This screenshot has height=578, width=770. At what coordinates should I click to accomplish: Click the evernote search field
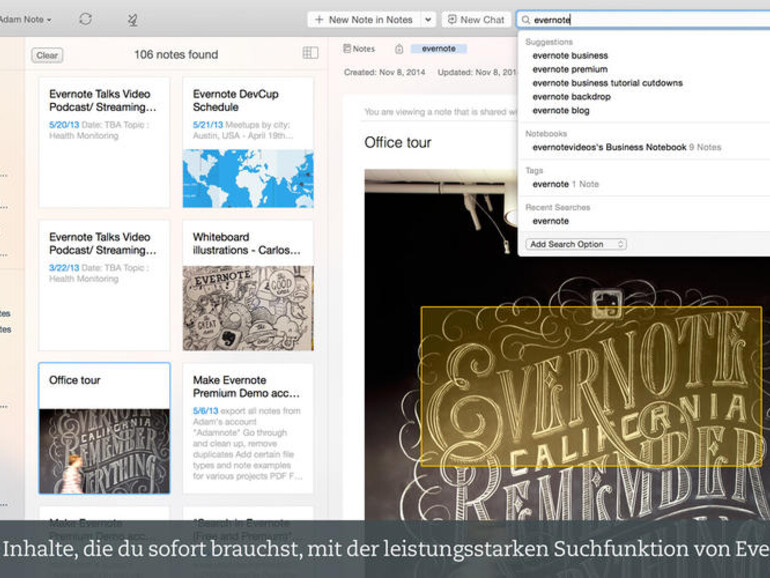[643, 20]
